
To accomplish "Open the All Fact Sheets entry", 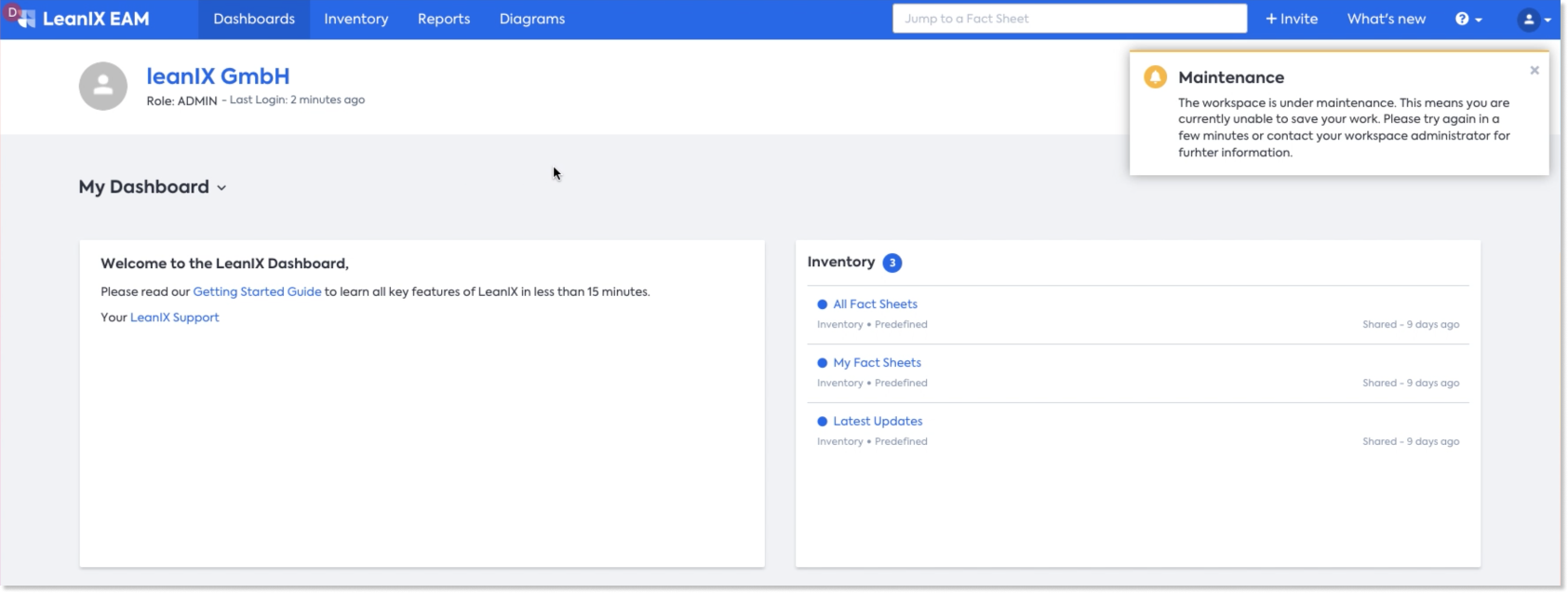I will pyautogui.click(x=875, y=304).
